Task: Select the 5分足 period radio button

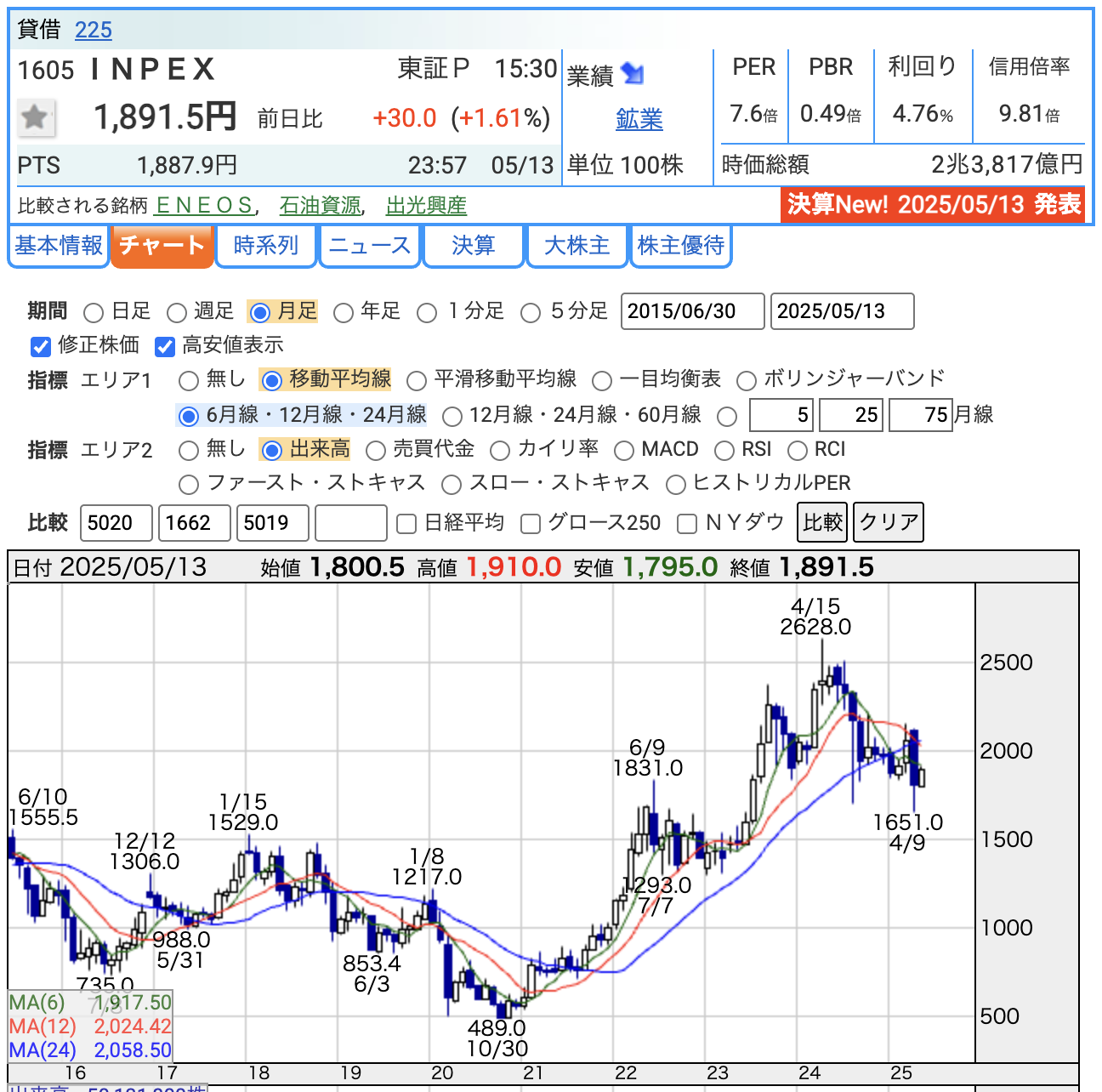Action: (x=531, y=313)
